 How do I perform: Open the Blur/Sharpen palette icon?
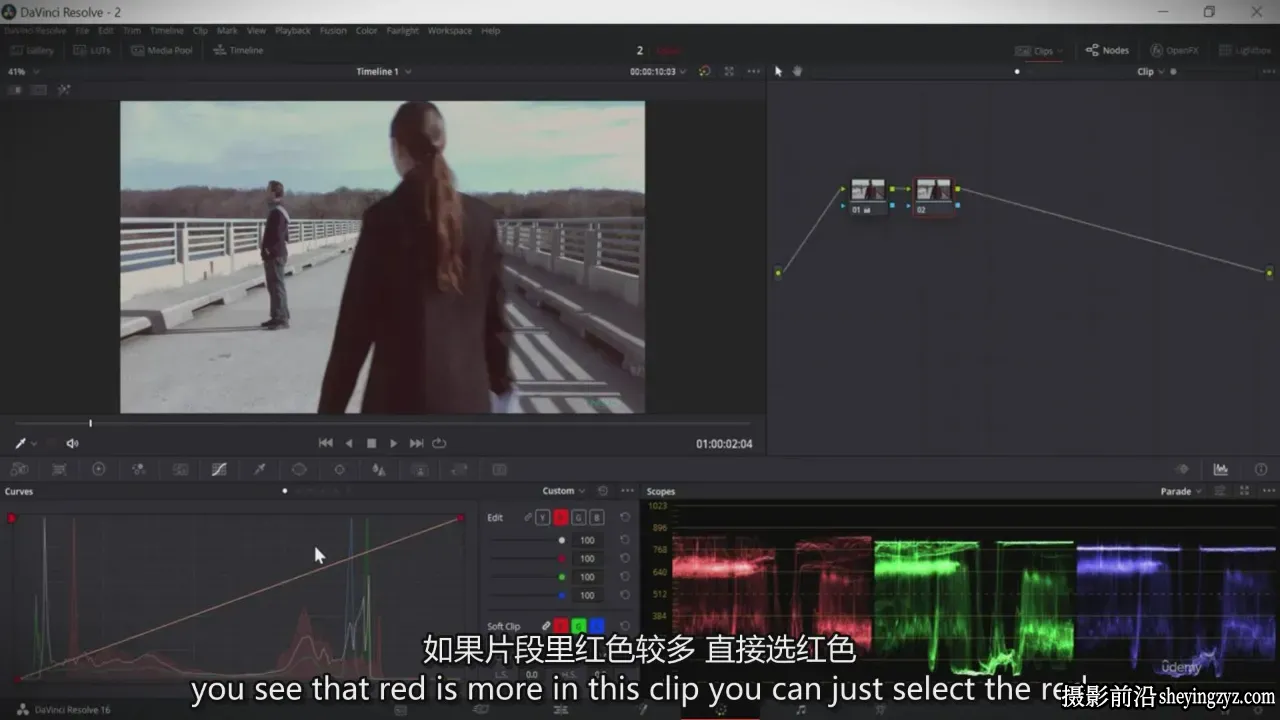379,469
